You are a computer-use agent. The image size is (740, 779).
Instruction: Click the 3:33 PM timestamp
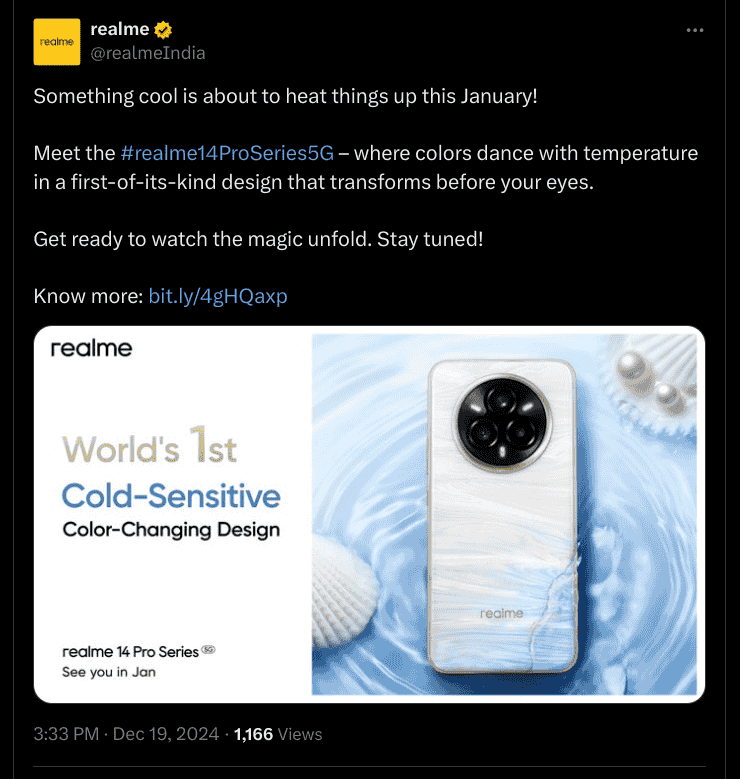(66, 734)
